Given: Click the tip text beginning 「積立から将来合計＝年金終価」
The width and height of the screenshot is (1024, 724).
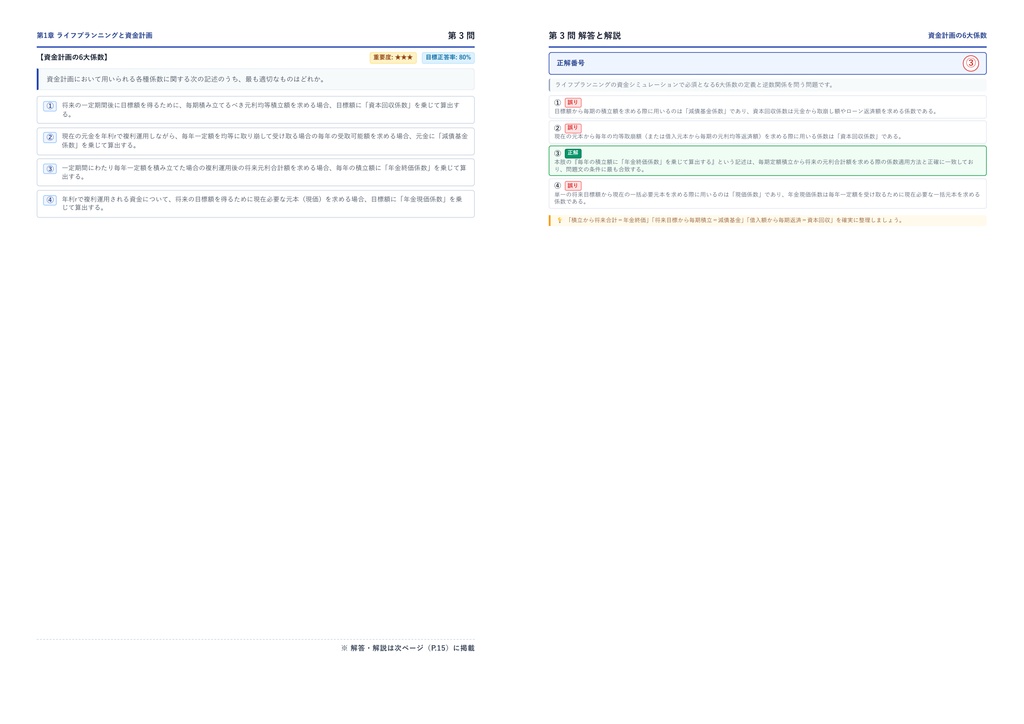Looking at the screenshot, I should click(x=735, y=221).
